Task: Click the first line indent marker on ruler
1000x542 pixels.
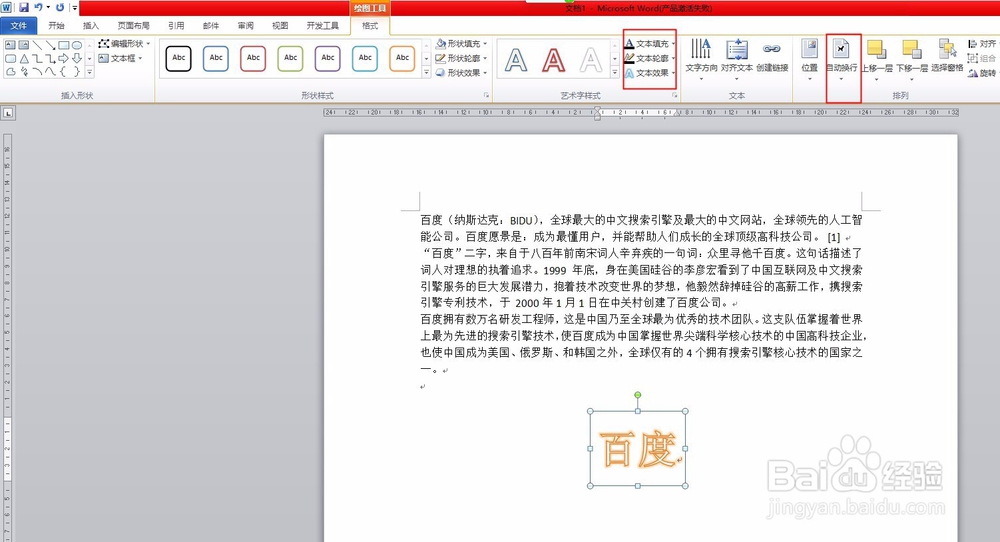Action: click(x=598, y=110)
